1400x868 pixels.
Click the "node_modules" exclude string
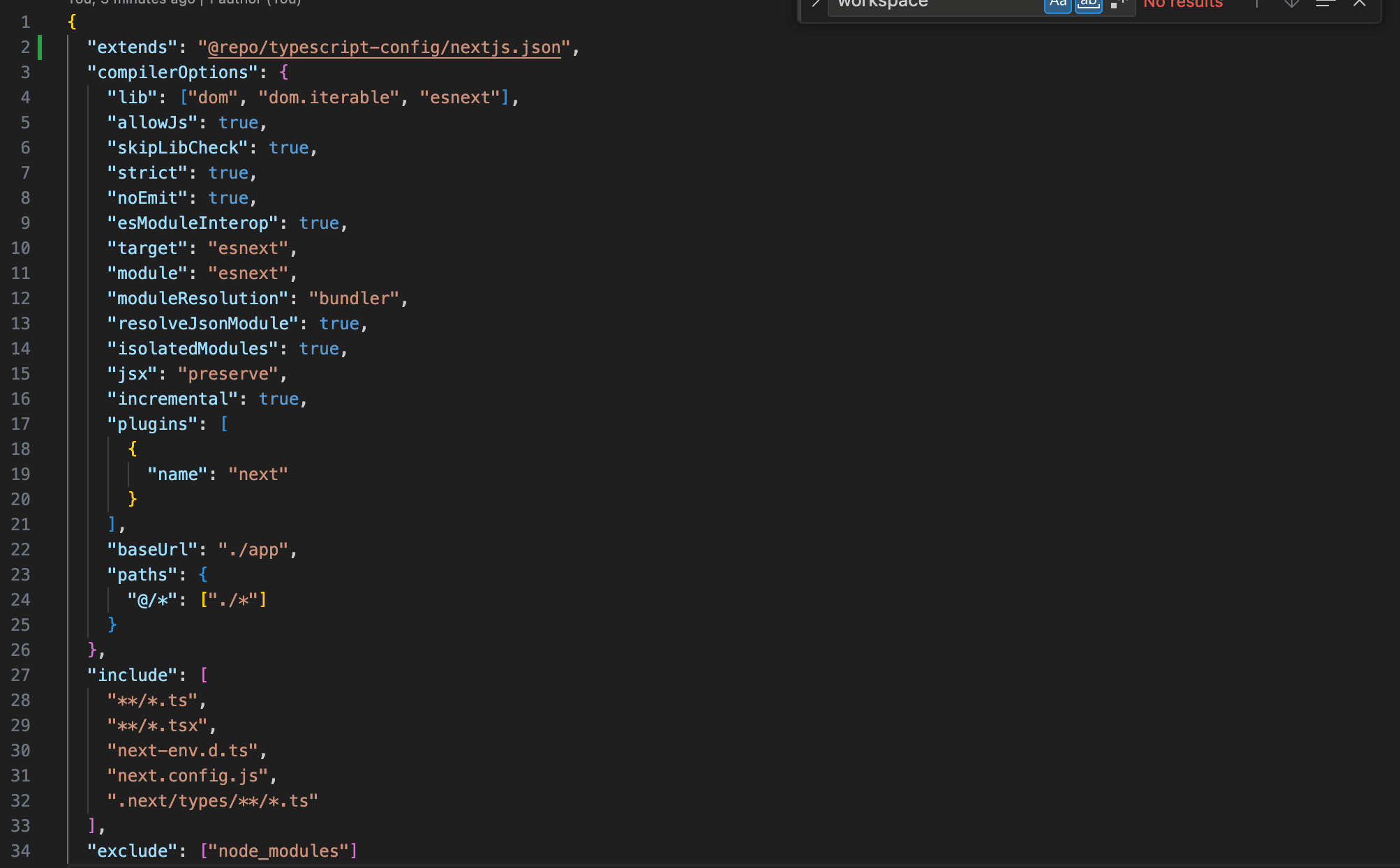point(278,851)
